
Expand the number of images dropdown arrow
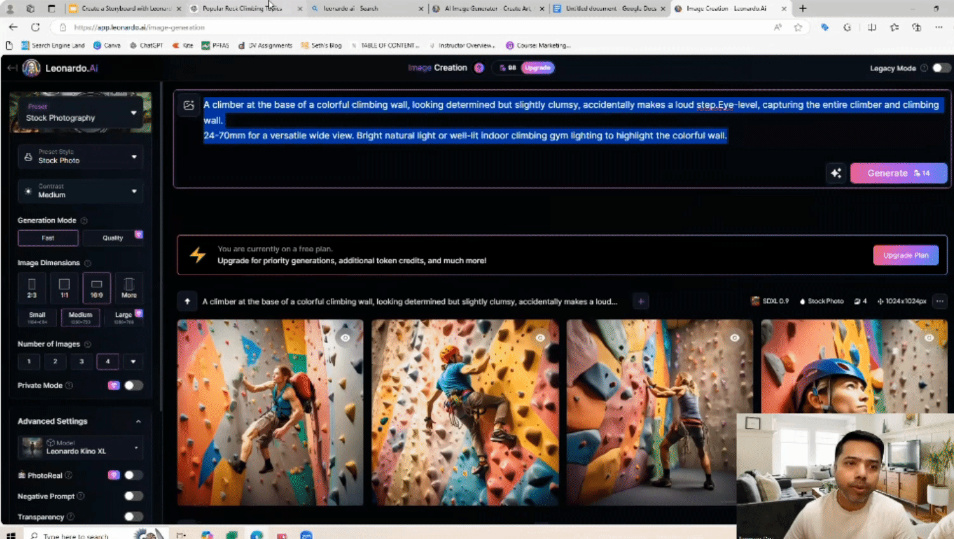click(133, 361)
